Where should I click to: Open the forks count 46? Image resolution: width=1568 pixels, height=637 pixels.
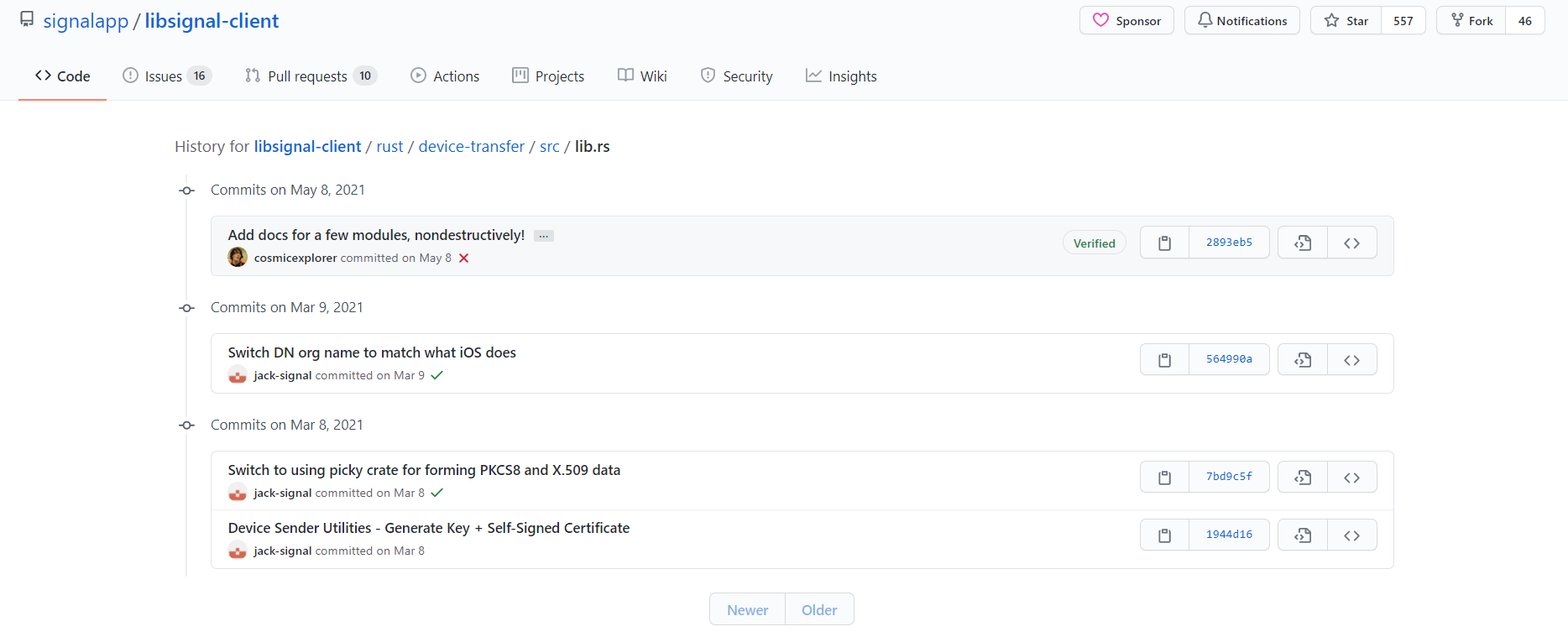coord(1525,20)
